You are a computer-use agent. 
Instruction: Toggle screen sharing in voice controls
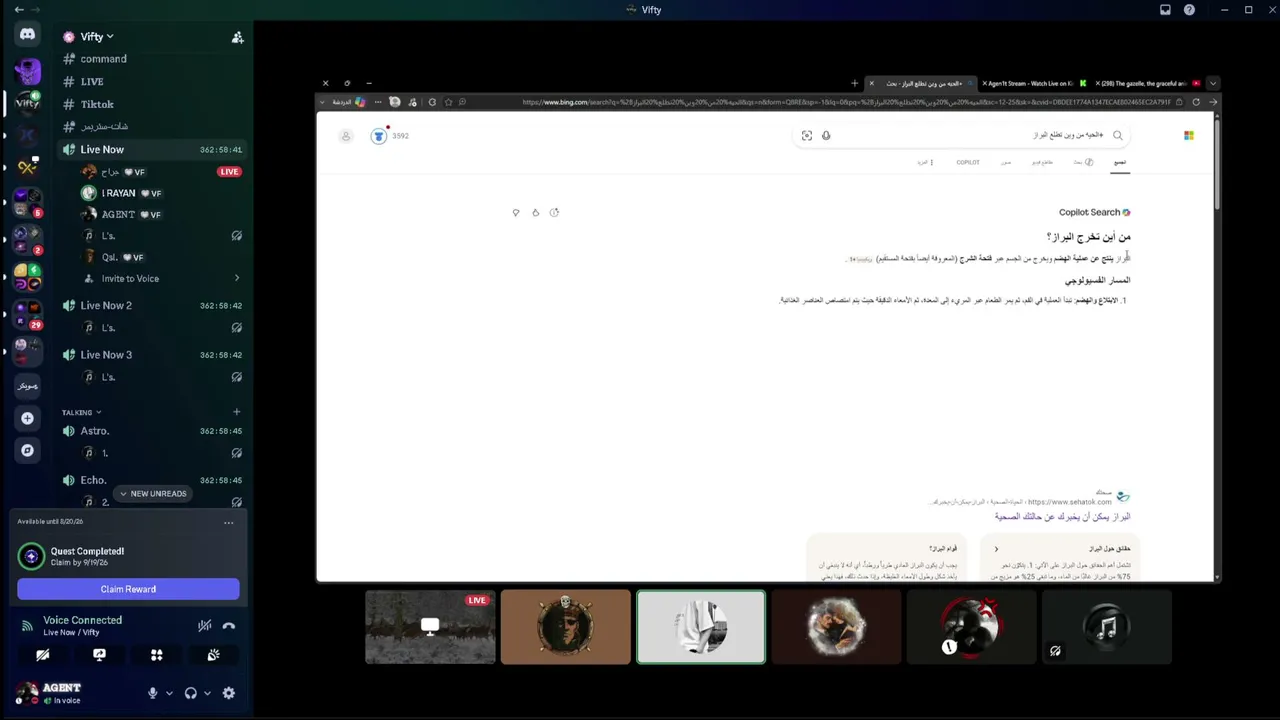click(99, 655)
